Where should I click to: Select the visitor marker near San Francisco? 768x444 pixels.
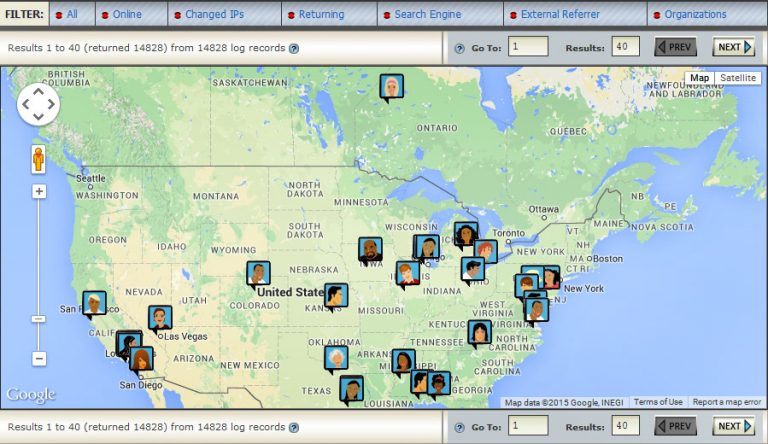coord(94,303)
